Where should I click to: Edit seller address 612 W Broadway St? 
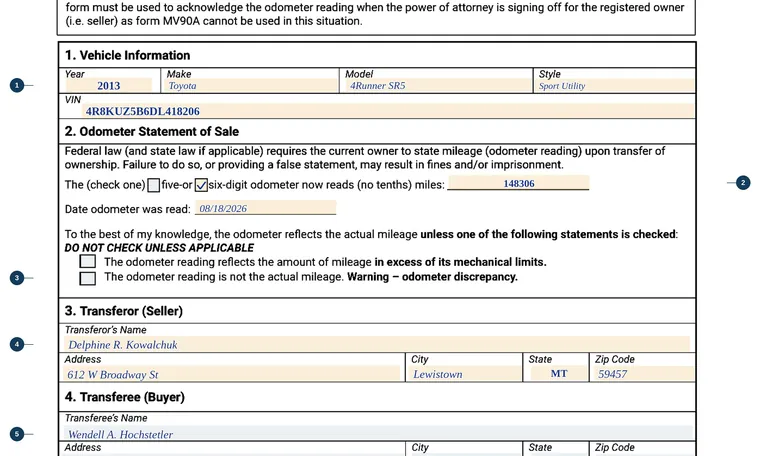(233, 374)
